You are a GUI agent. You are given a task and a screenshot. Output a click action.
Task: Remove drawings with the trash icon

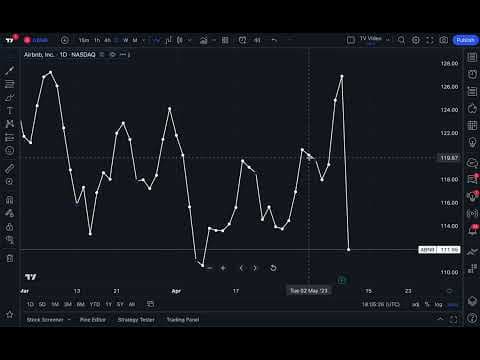pos(10,258)
